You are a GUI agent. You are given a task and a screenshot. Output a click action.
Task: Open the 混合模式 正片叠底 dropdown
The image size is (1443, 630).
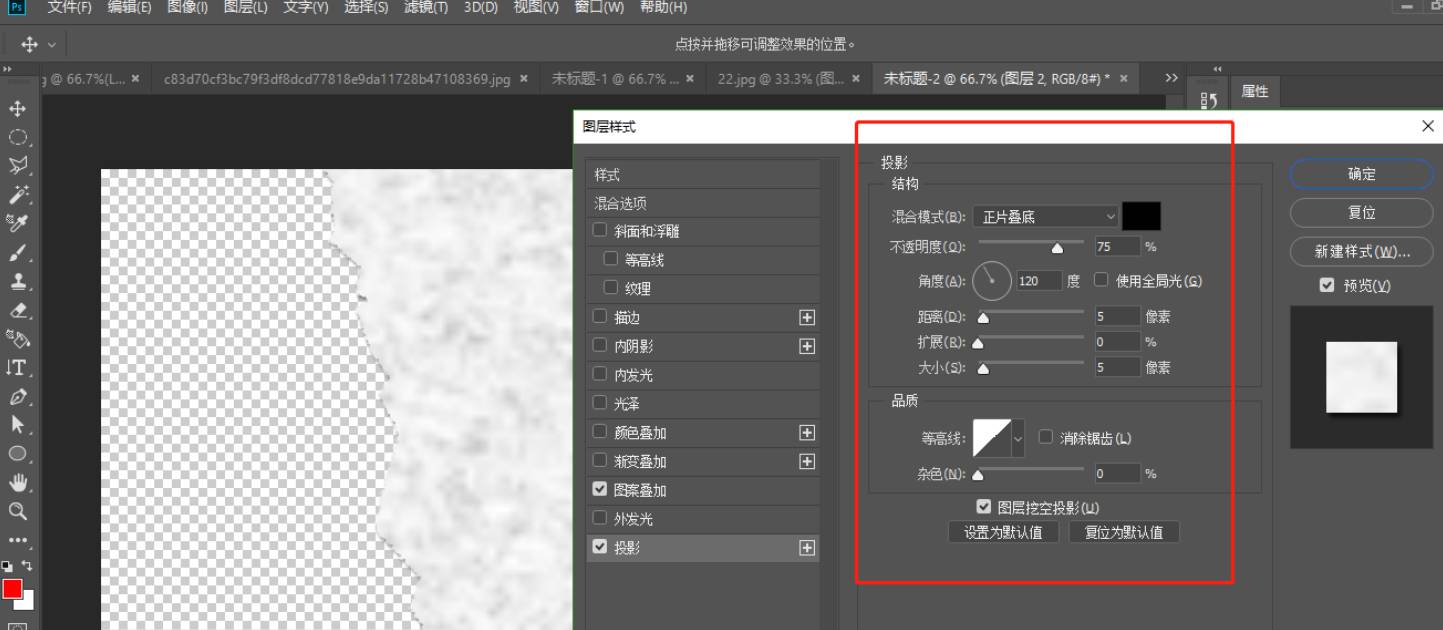pyautogui.click(x=1045, y=216)
